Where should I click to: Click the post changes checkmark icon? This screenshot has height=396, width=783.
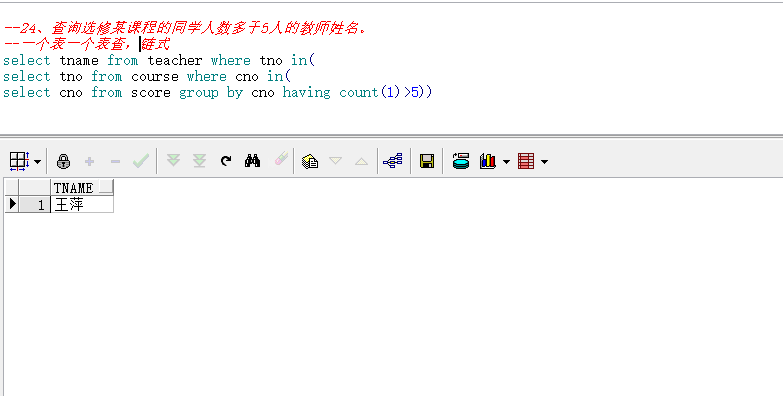[141, 161]
